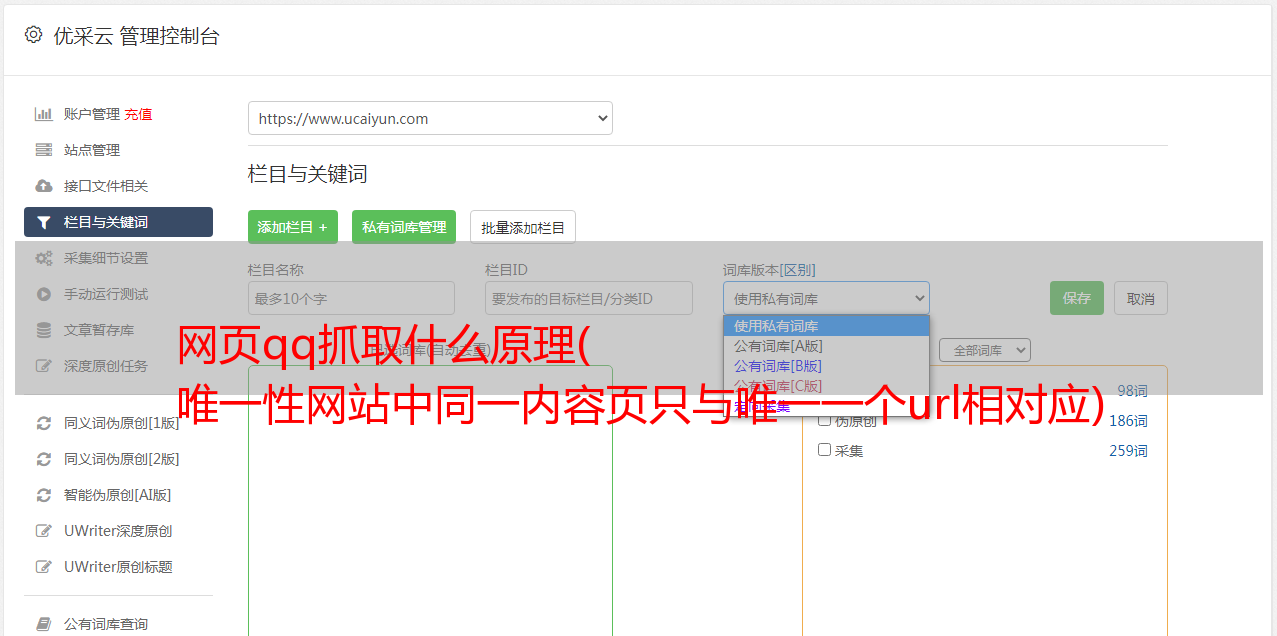Screen dimensions: 1277x636
Task: Click the 栏目名称 input field
Action: [x=351, y=298]
